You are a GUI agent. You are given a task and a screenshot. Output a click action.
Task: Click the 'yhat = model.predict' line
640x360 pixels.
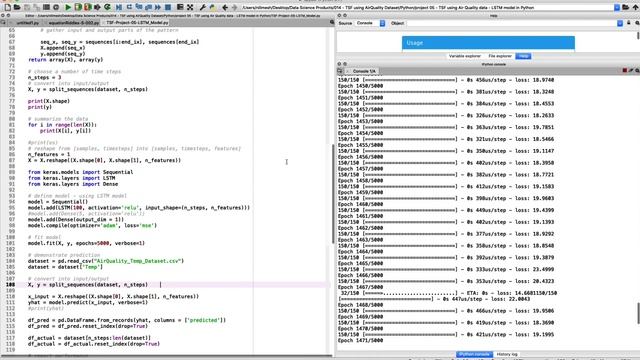point(88,302)
